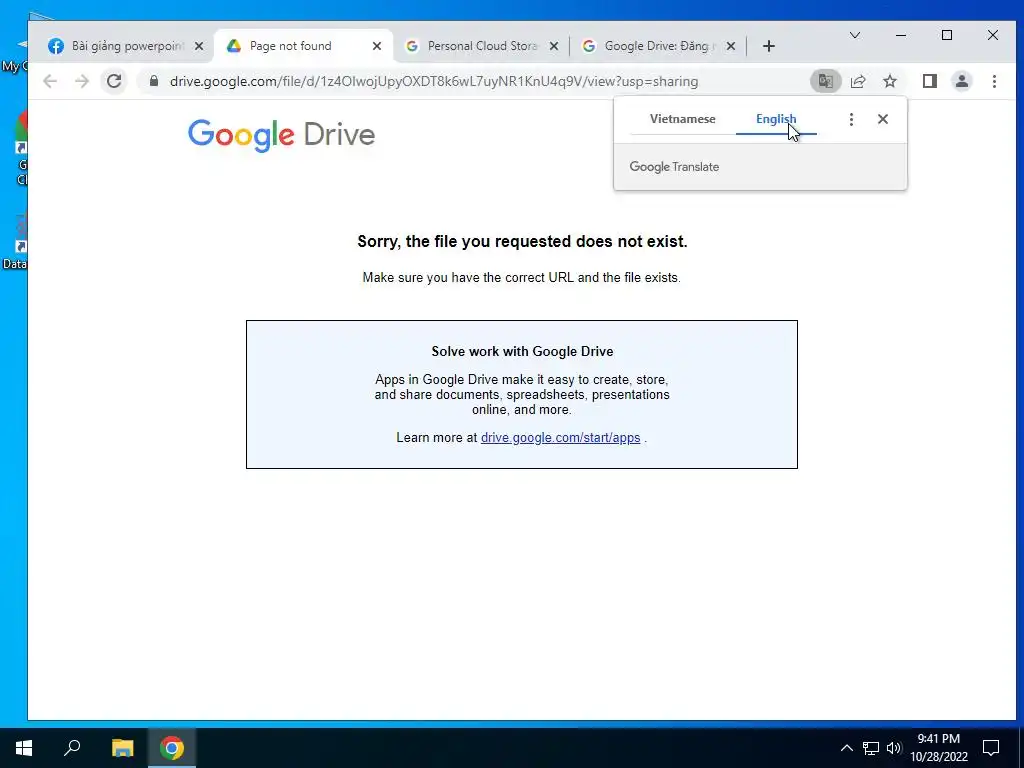Open the Windows Start menu

click(x=24, y=748)
